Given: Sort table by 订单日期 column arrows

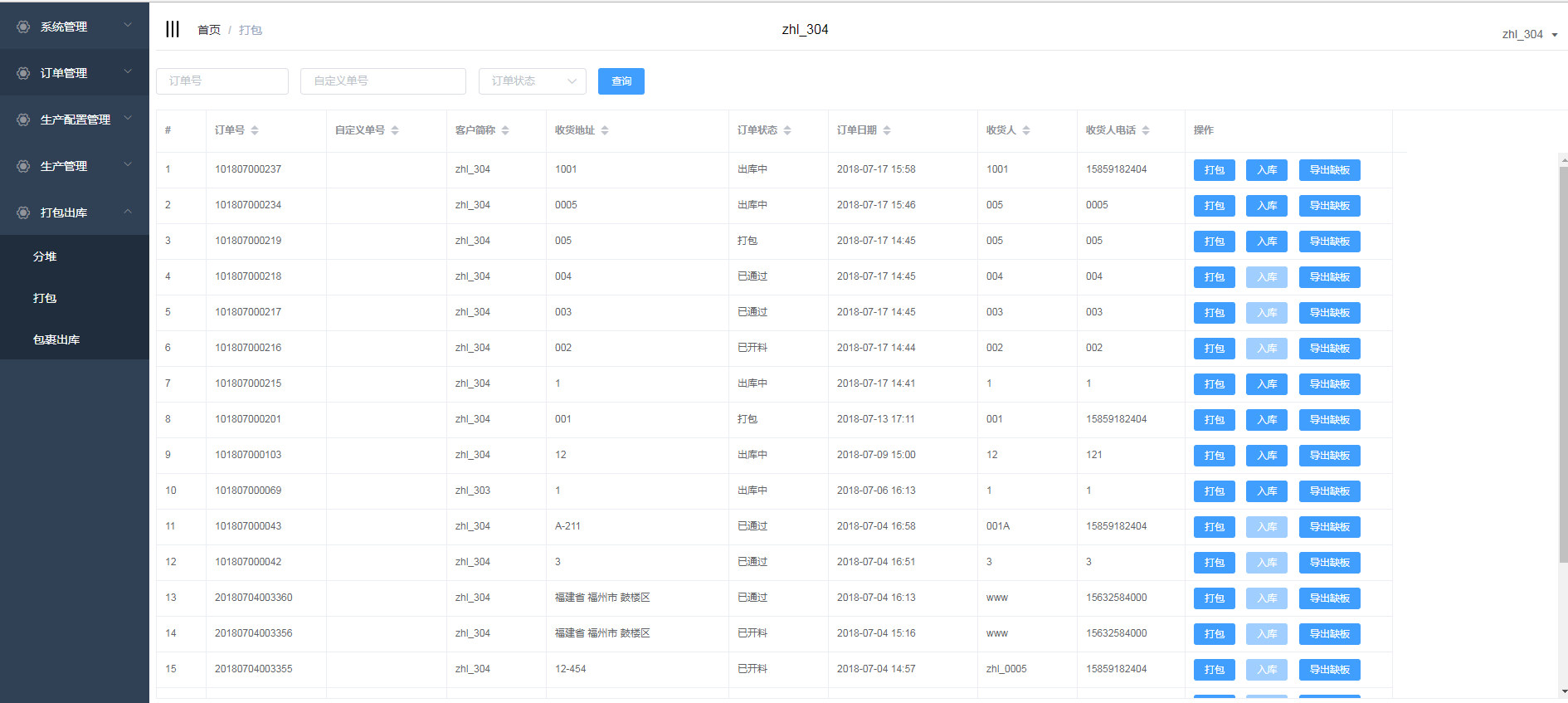Looking at the screenshot, I should (x=887, y=130).
